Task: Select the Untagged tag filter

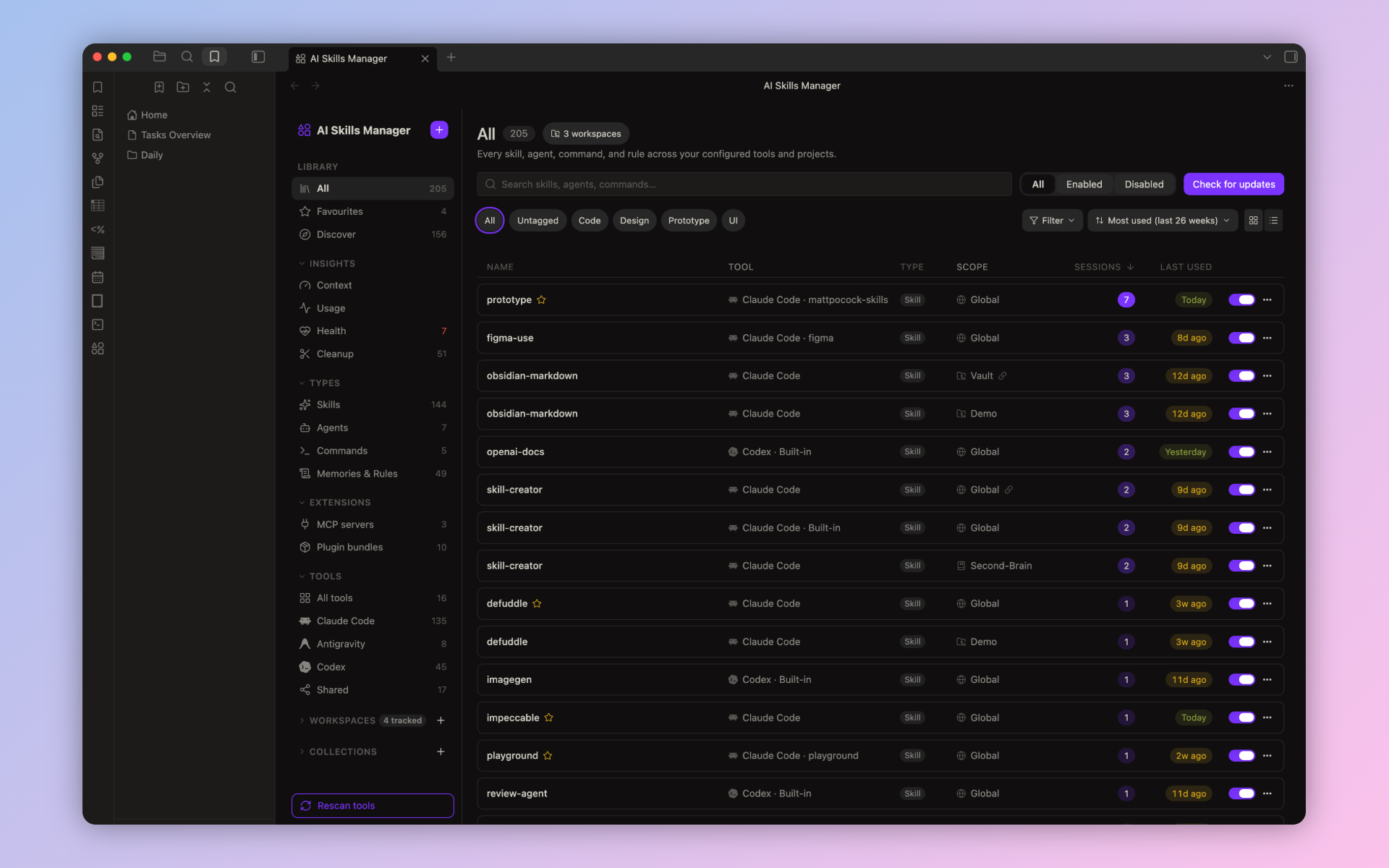Action: (538, 221)
